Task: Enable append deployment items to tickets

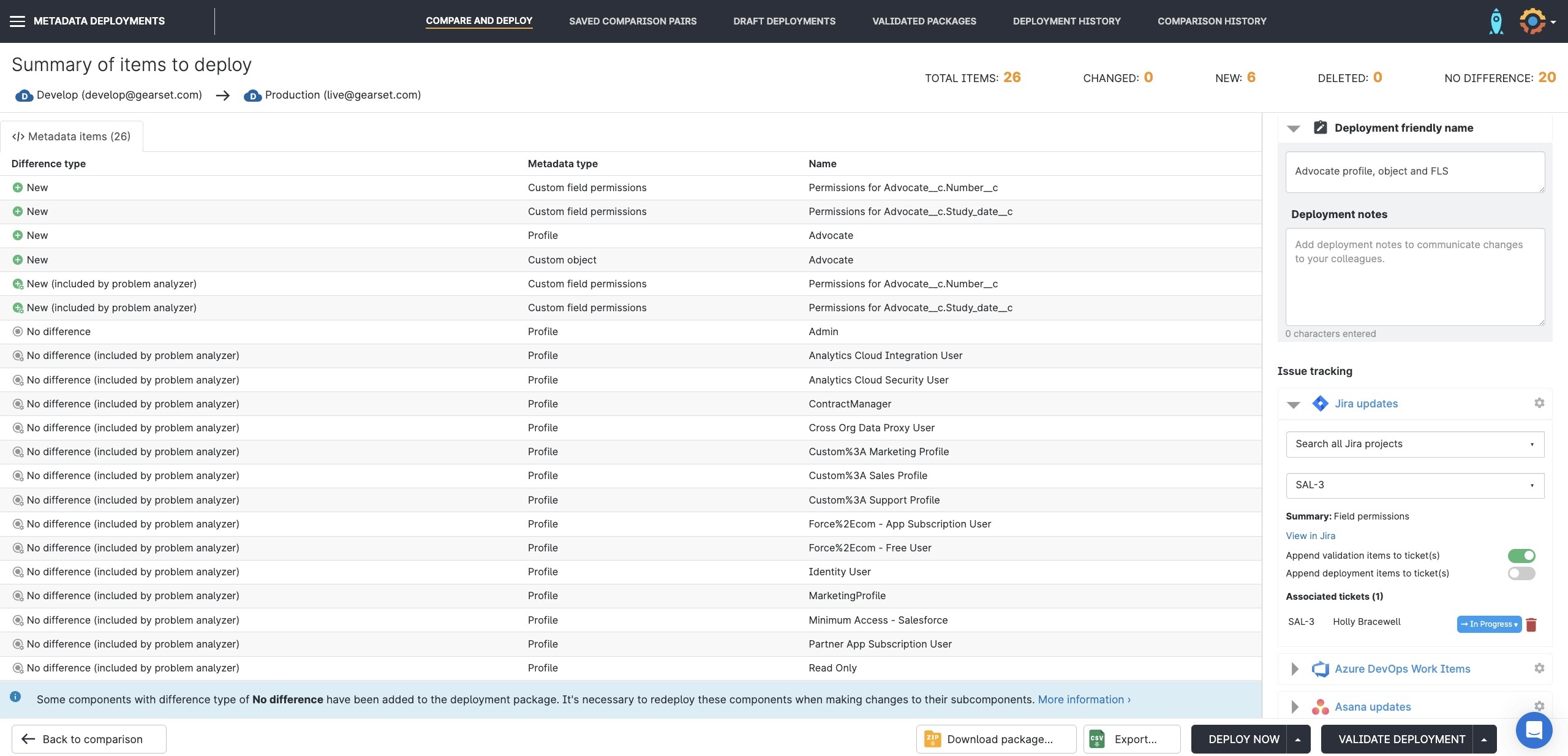Action: pos(1521,573)
